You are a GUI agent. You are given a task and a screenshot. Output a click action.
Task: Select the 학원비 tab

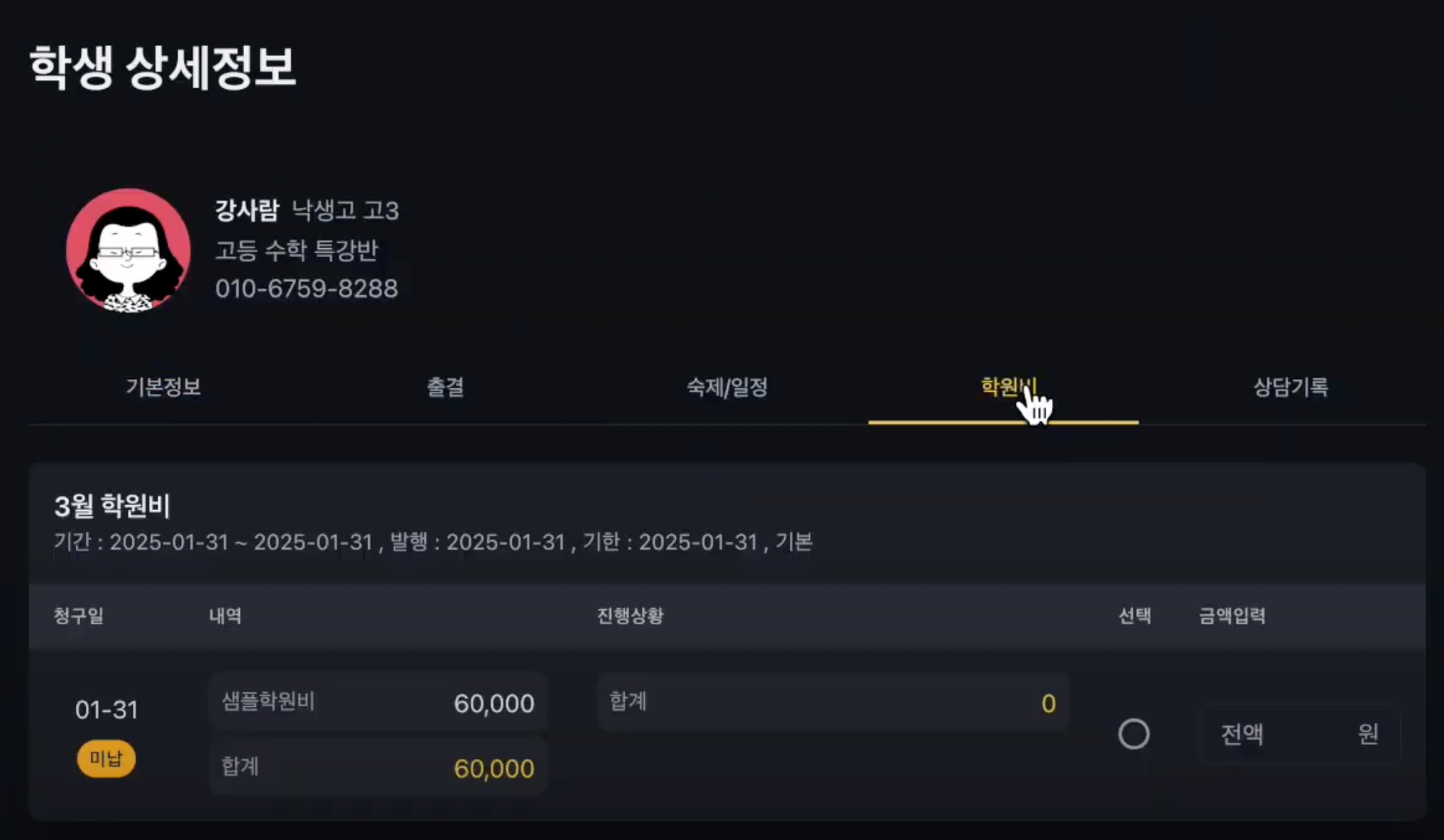point(1008,387)
